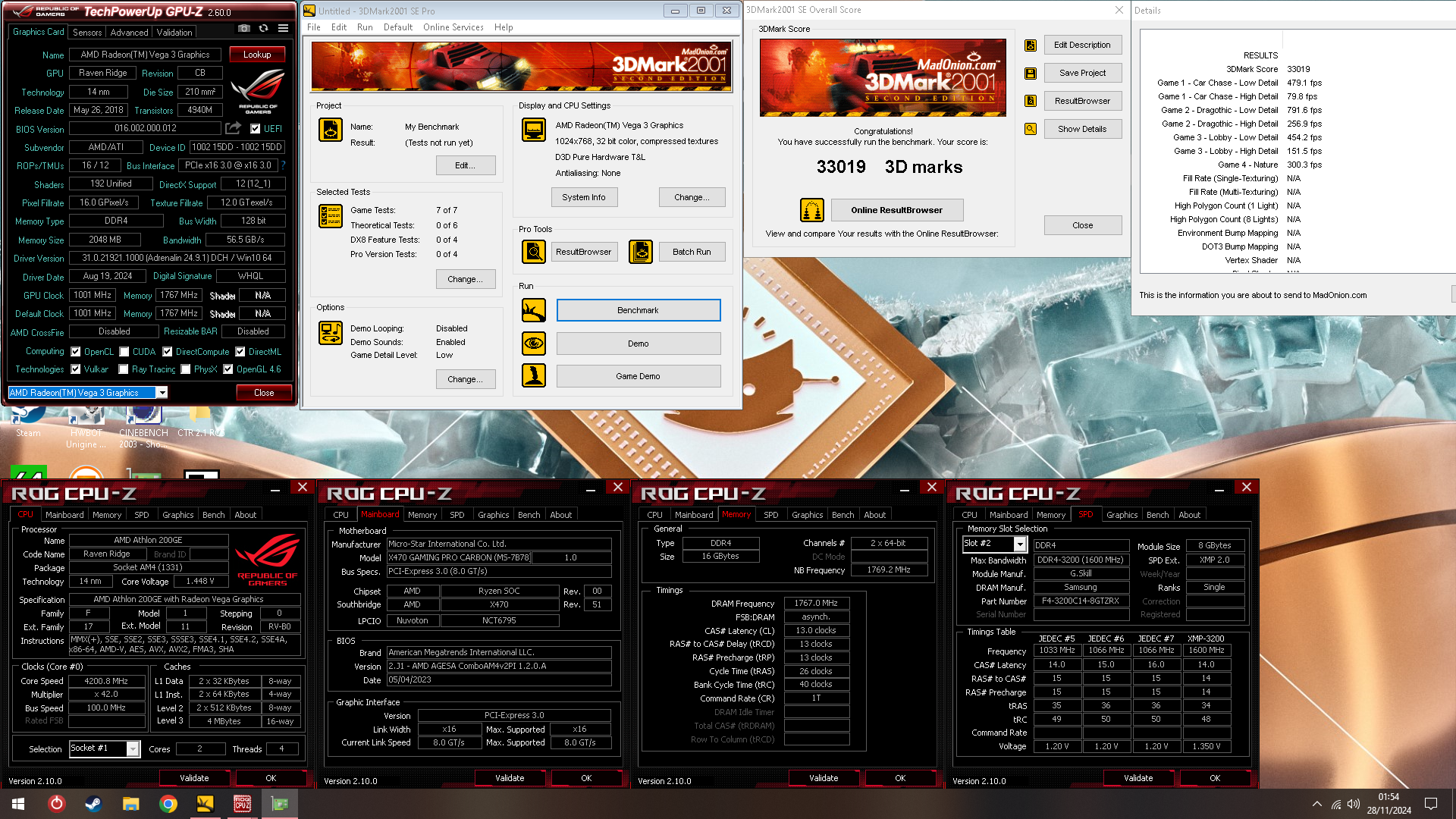Open the Validation tab in GPU-Z
1456x819 pixels.
tap(174, 32)
